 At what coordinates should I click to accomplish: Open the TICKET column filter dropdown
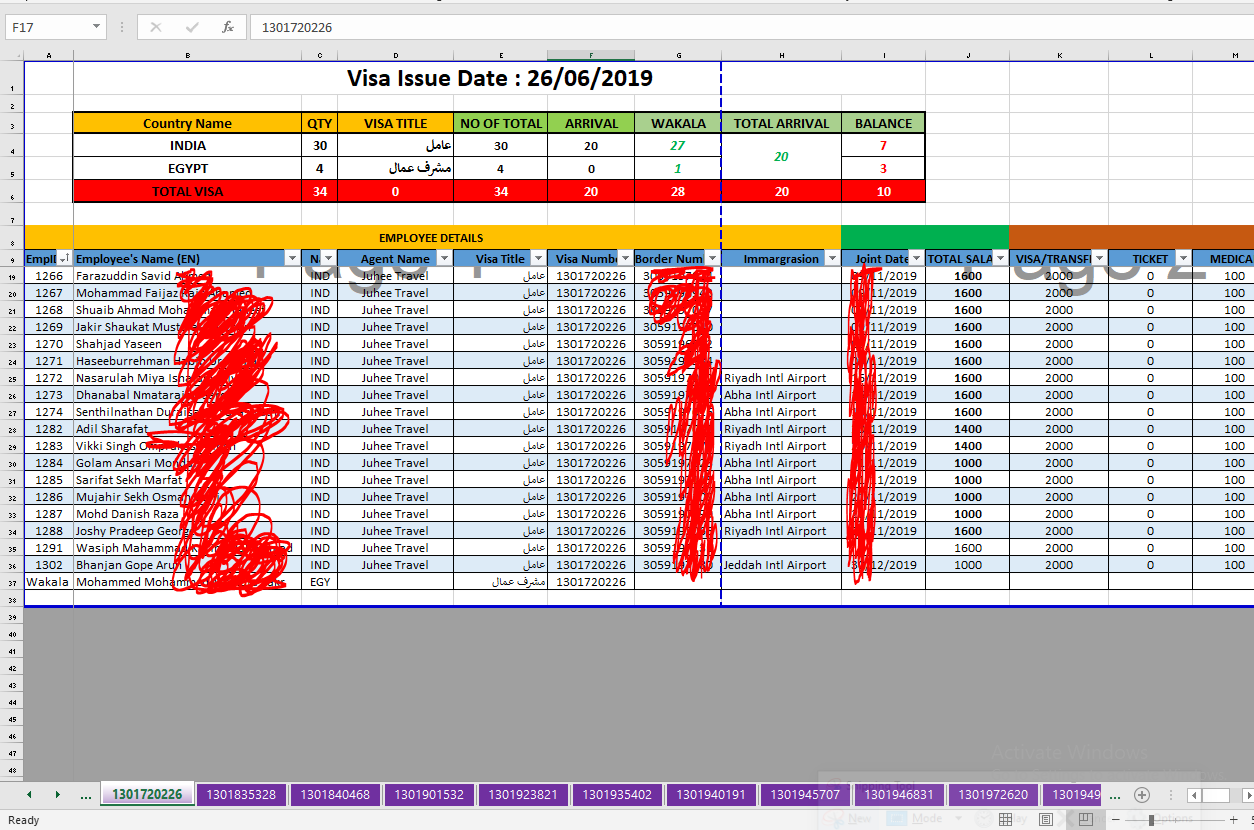click(1184, 259)
